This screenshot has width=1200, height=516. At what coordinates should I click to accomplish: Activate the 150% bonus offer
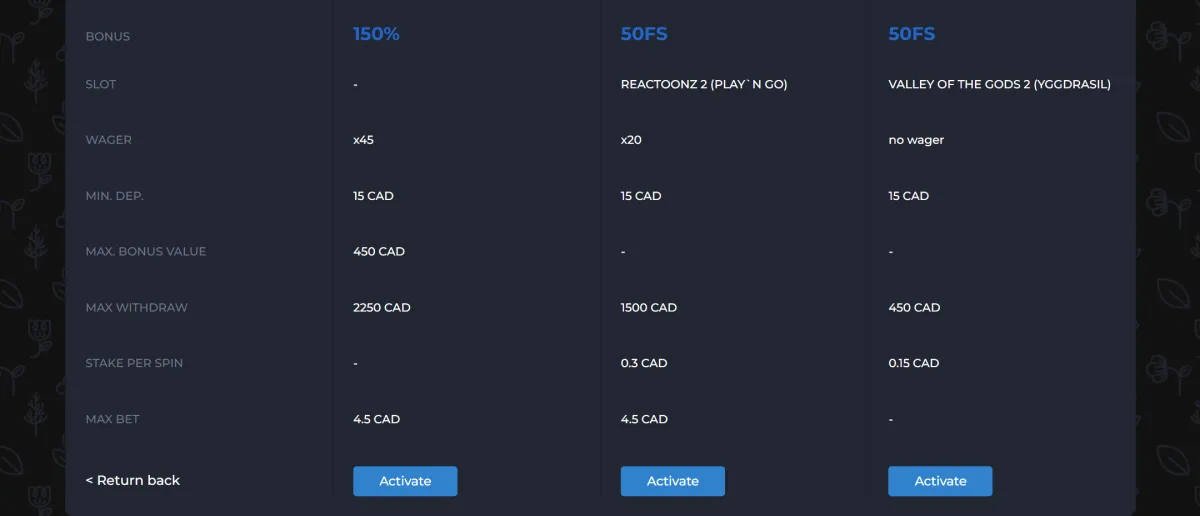click(x=405, y=481)
